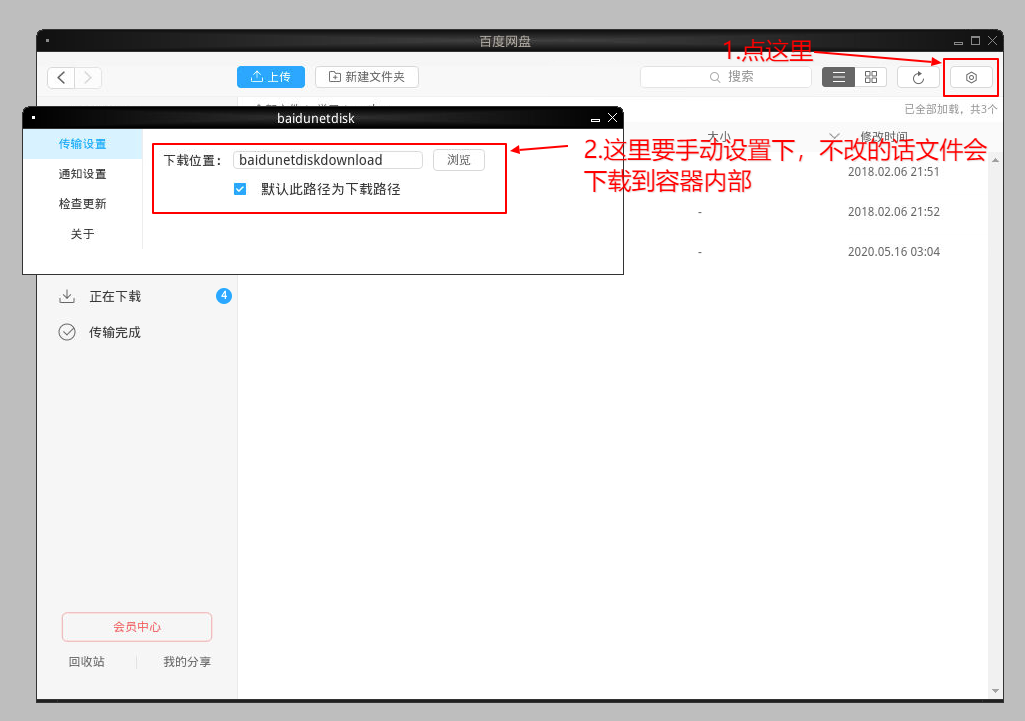
Task: Minimize the baidunetdisk settings dialog
Action: [596, 119]
